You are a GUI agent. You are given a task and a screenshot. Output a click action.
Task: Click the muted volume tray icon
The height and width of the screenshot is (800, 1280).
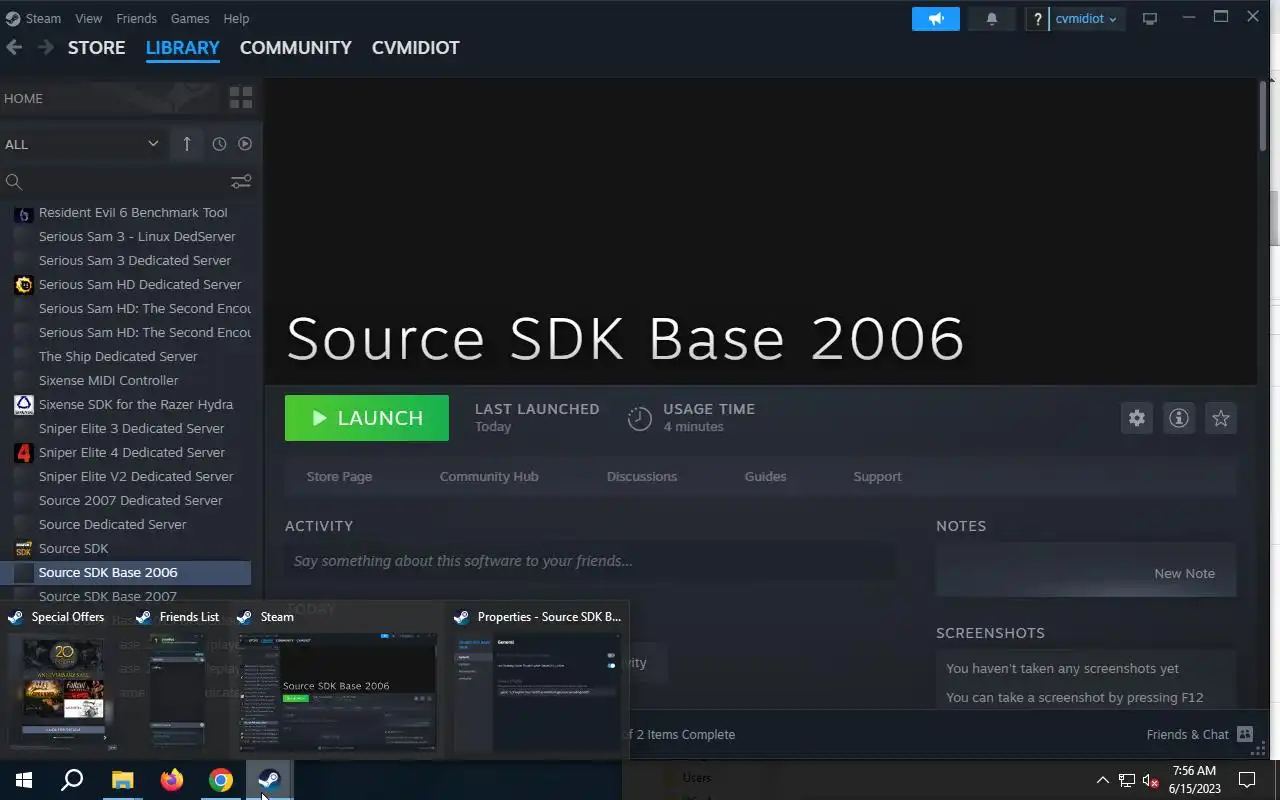tap(1151, 780)
